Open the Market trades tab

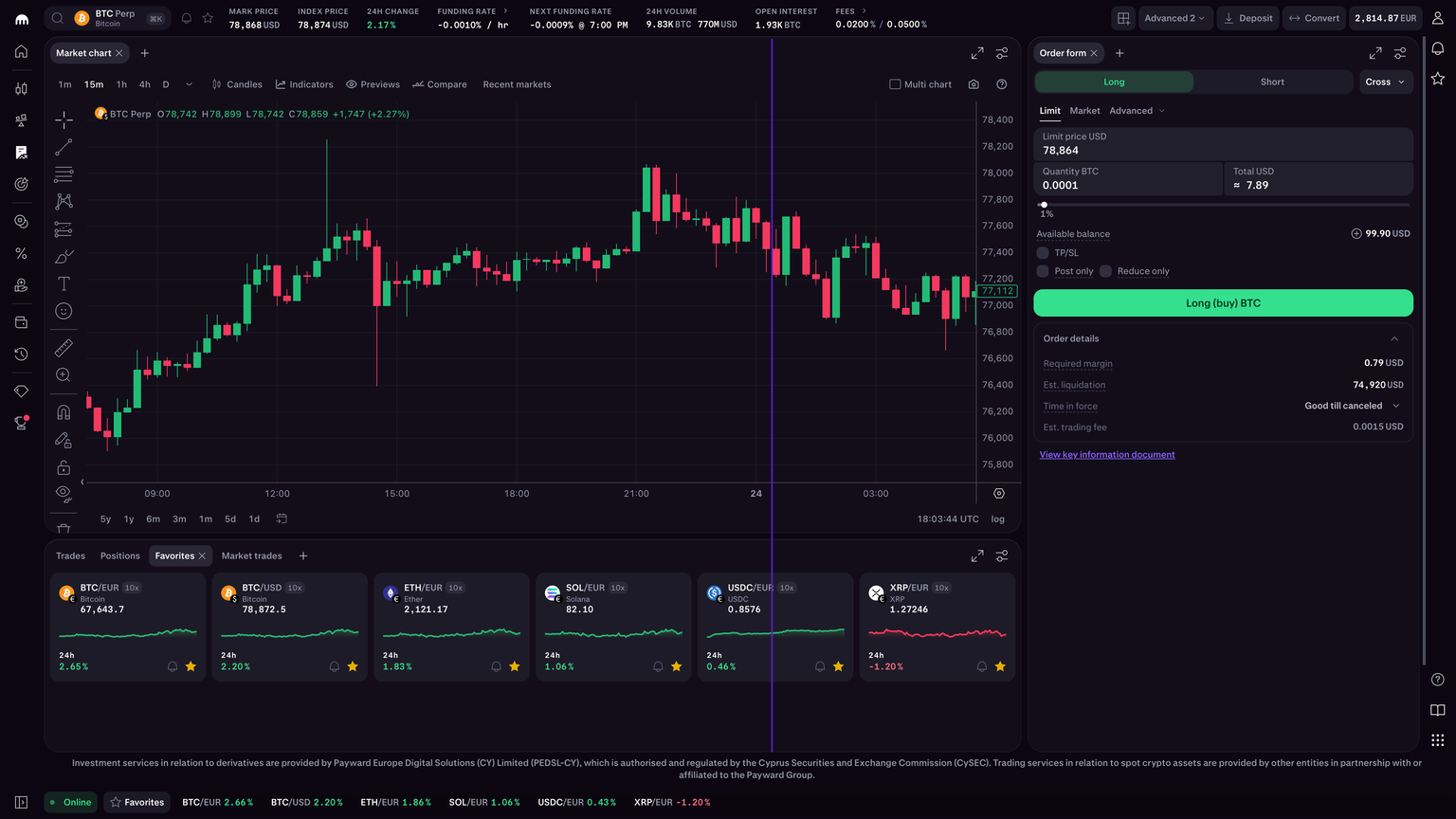tap(252, 555)
